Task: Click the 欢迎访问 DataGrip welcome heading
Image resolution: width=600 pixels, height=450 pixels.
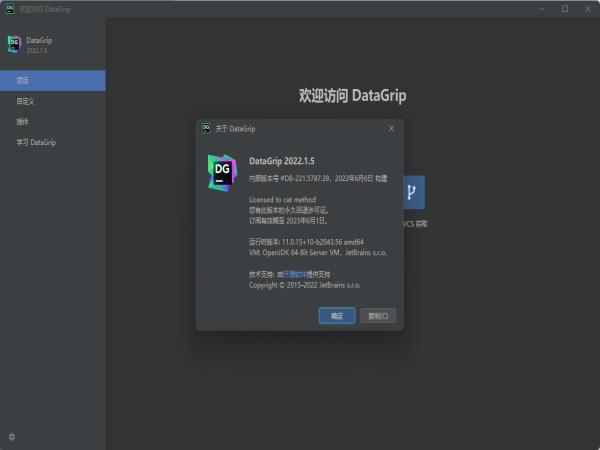Action: point(352,96)
